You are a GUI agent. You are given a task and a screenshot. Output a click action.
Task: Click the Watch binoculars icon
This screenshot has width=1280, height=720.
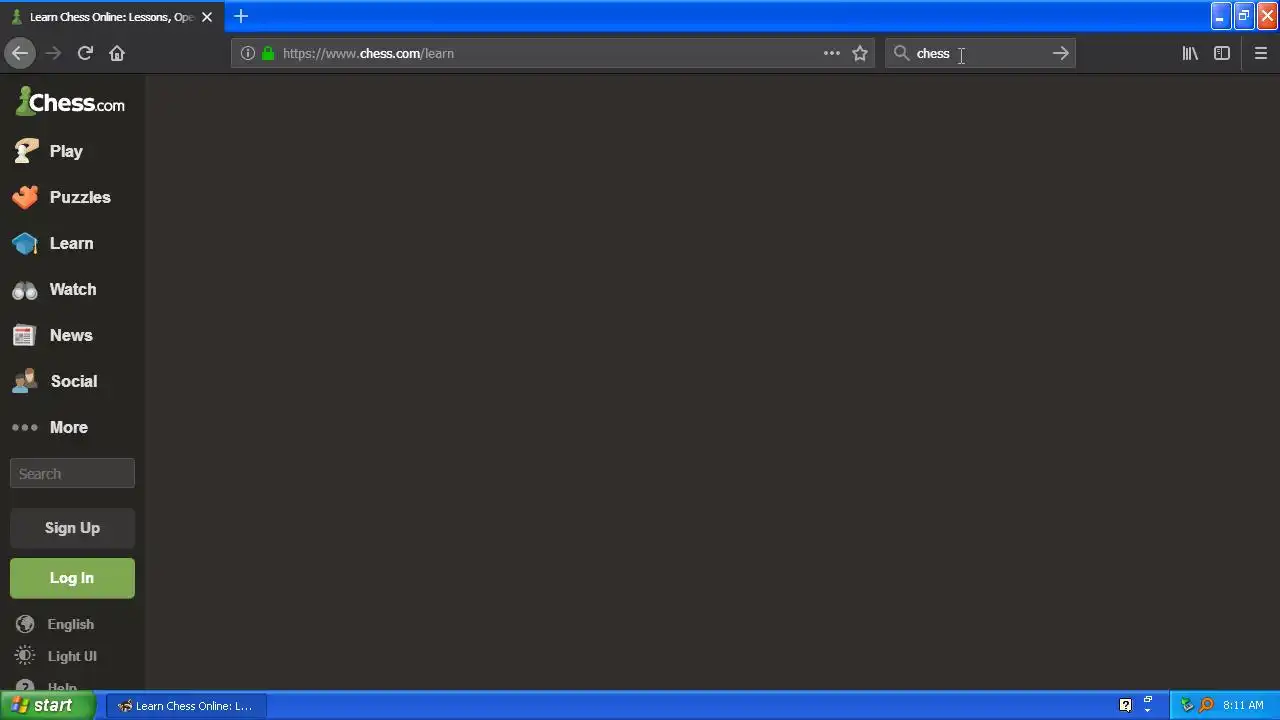pyautogui.click(x=25, y=290)
